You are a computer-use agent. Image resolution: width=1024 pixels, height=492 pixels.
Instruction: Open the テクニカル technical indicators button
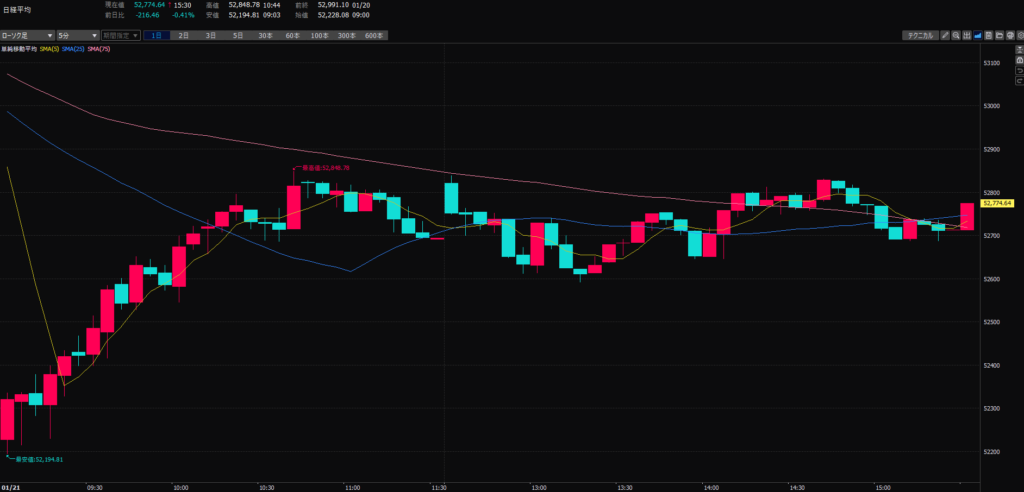[918, 35]
